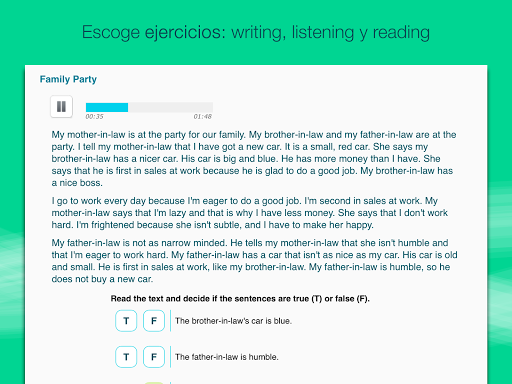
Task: Click the paragraph starting "My father-in-law is not"
Action: click(254, 261)
